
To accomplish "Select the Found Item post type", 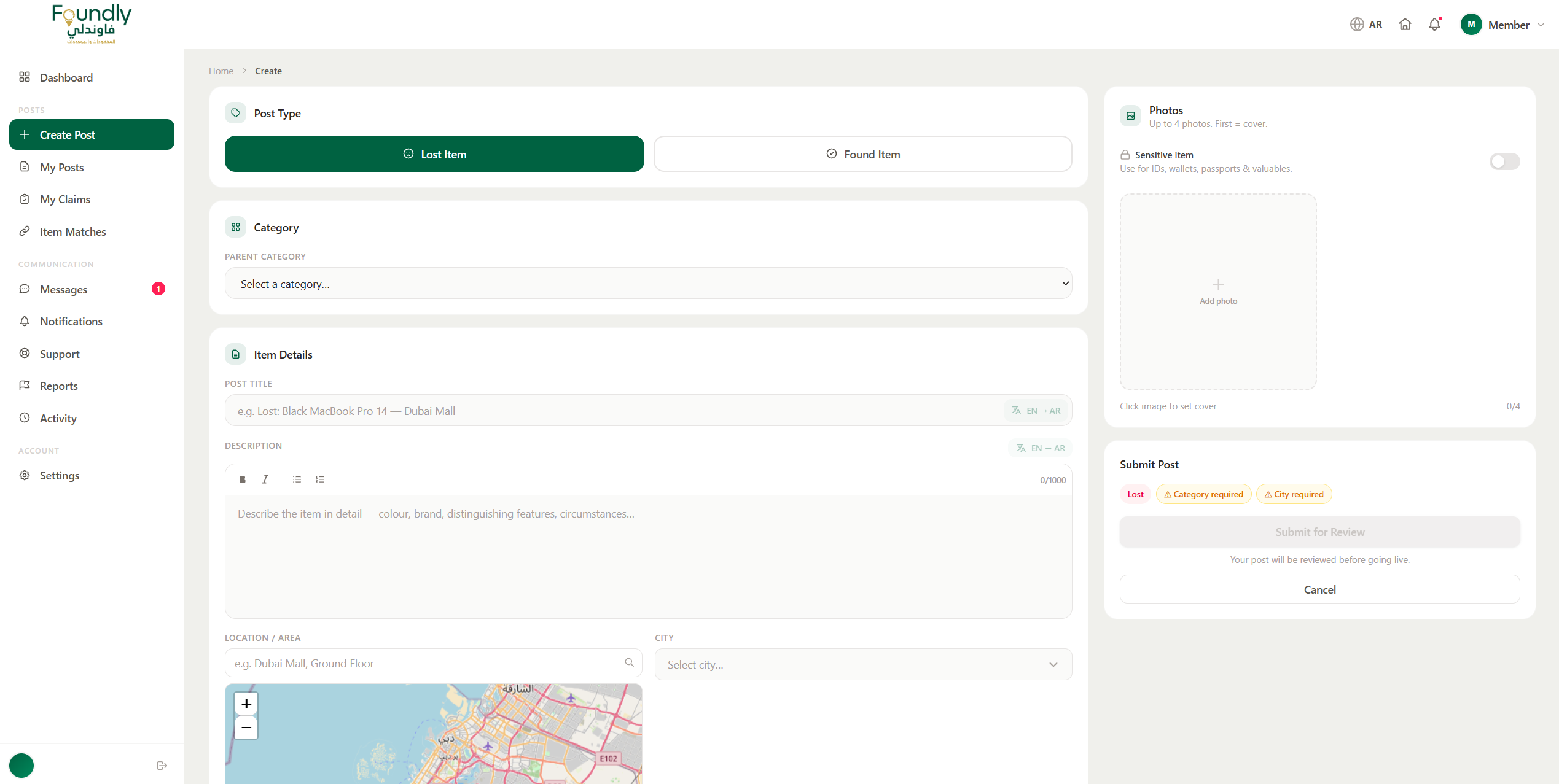I will [863, 154].
